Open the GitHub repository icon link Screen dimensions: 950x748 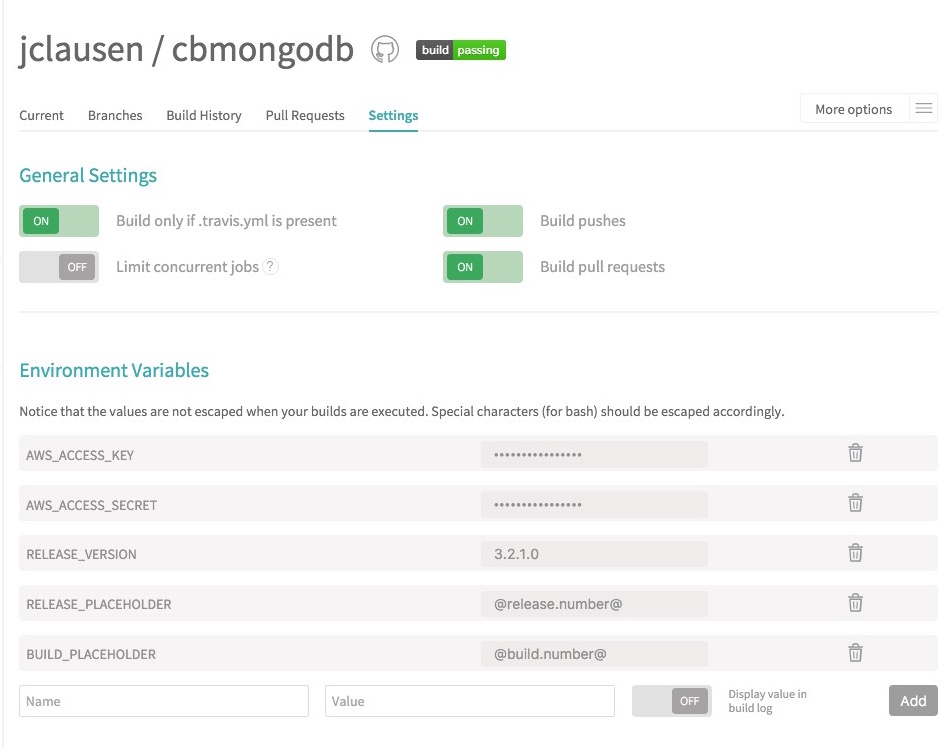(385, 50)
